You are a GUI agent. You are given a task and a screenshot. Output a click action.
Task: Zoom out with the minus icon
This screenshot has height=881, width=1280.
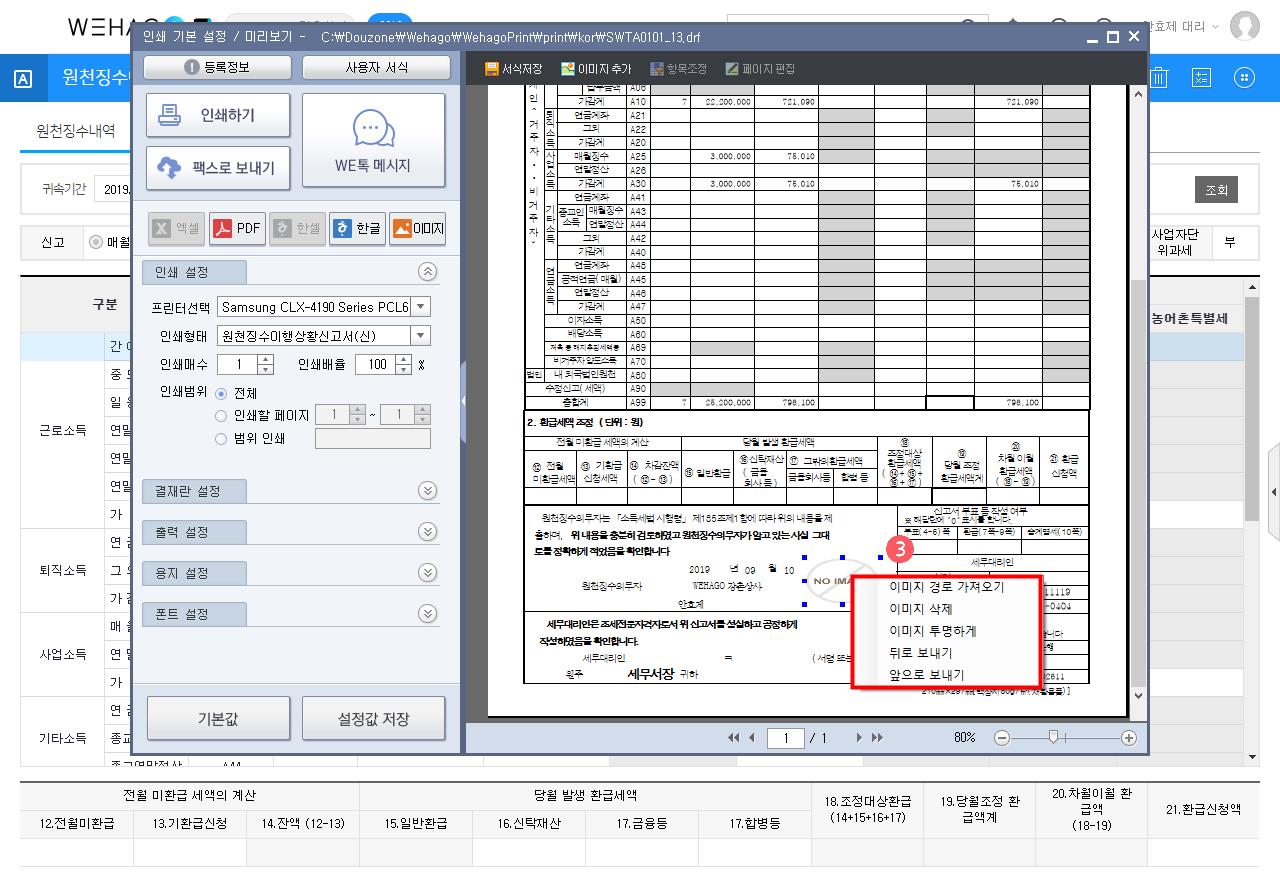[1002, 738]
